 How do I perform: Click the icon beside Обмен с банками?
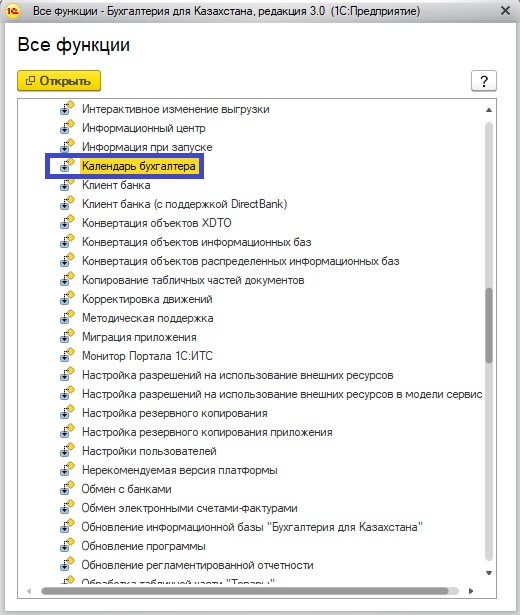[67, 488]
